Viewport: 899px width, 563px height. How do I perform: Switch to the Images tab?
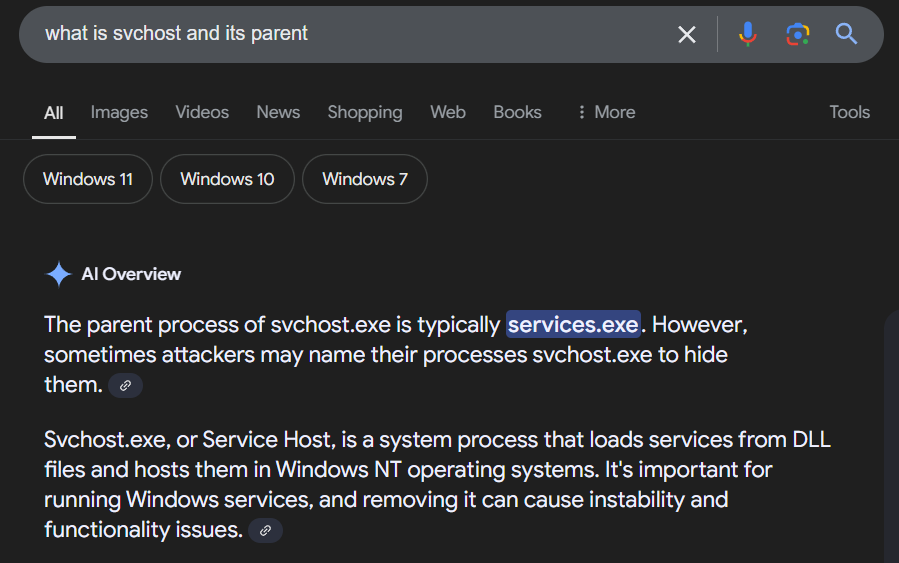point(119,112)
